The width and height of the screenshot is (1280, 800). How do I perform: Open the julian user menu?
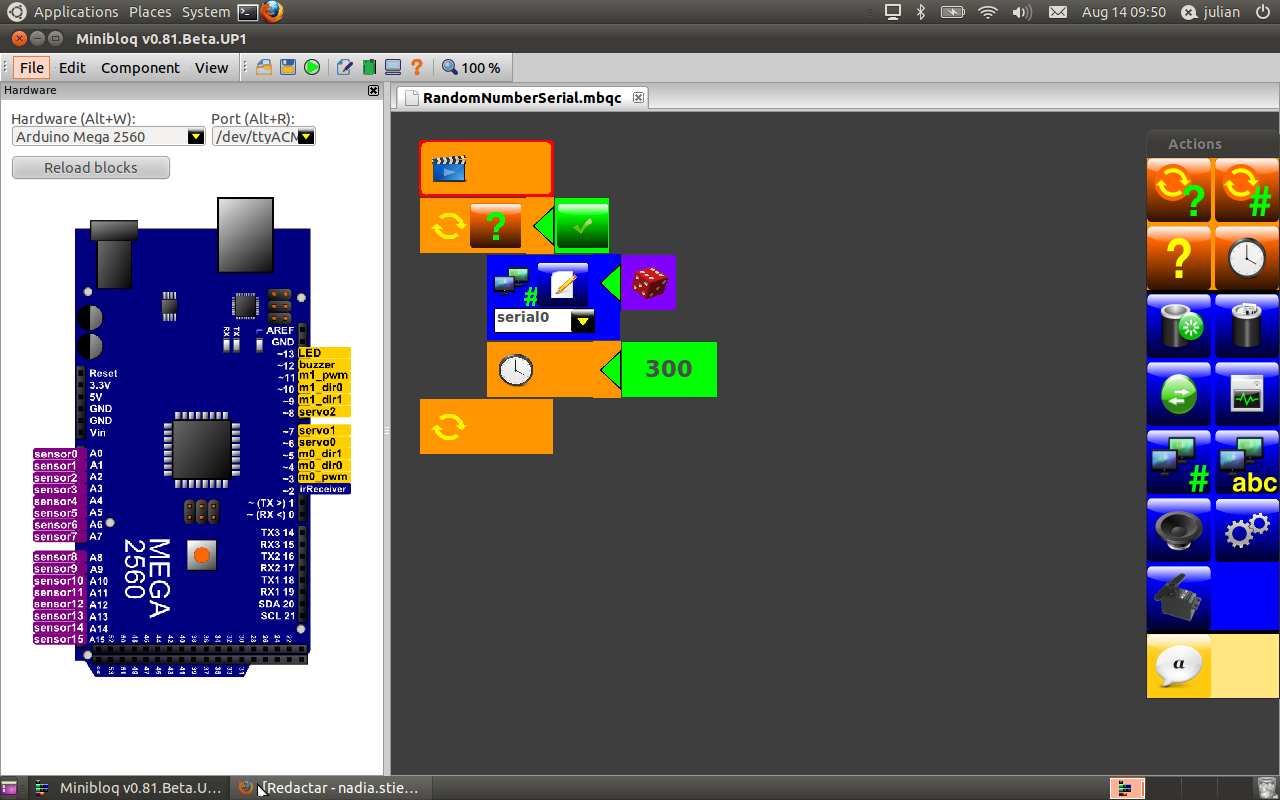(1210, 12)
